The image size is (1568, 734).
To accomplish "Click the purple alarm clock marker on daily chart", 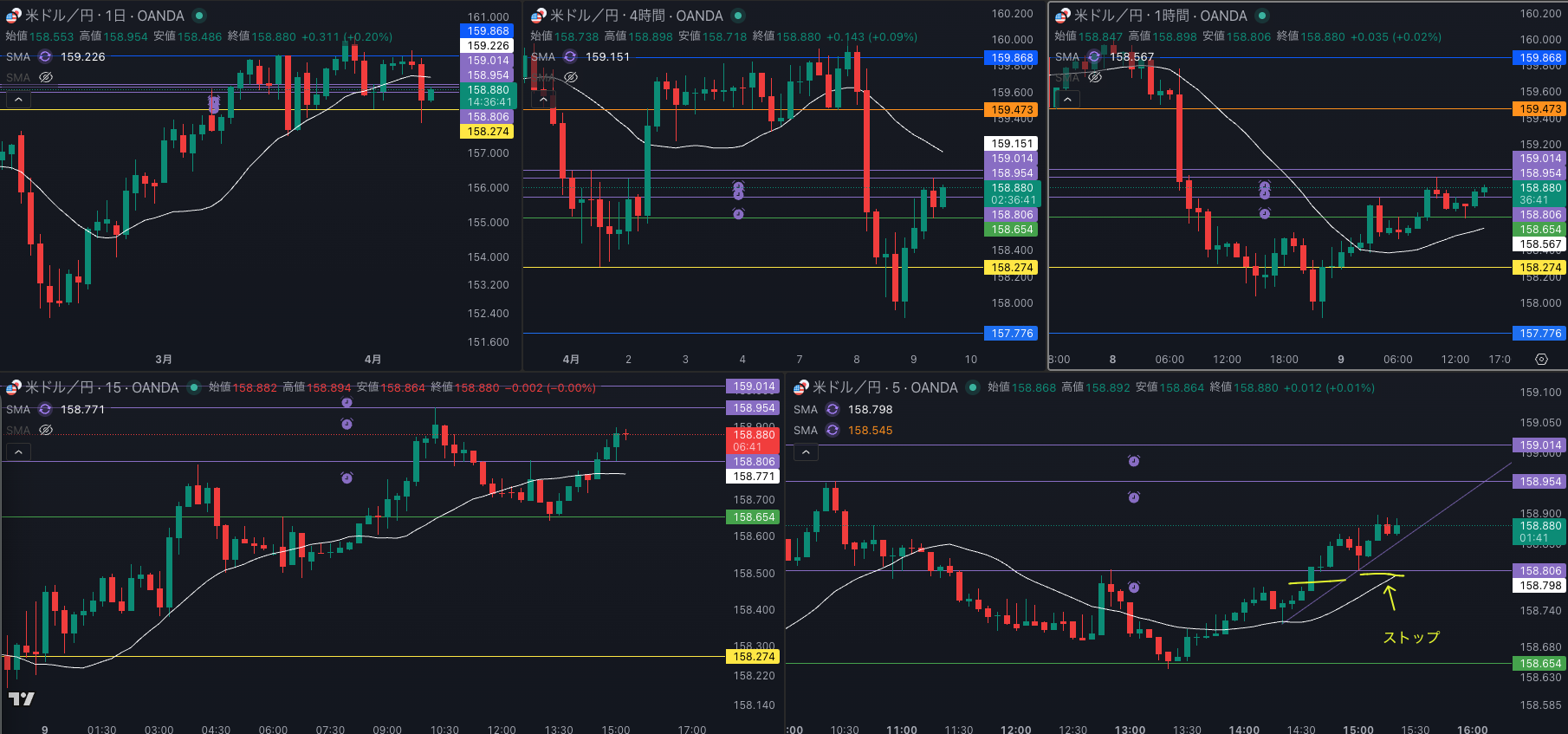I will [x=214, y=104].
